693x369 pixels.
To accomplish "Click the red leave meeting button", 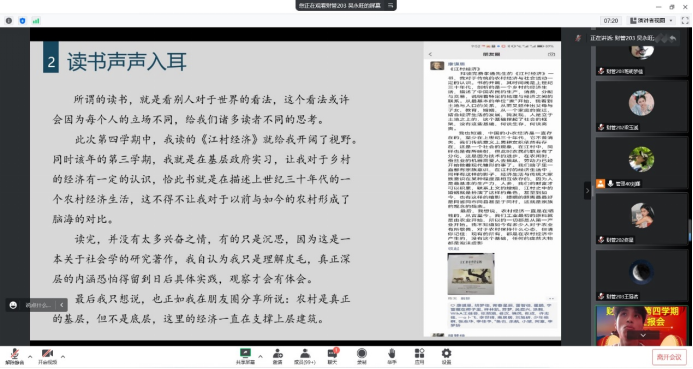I will (669, 357).
